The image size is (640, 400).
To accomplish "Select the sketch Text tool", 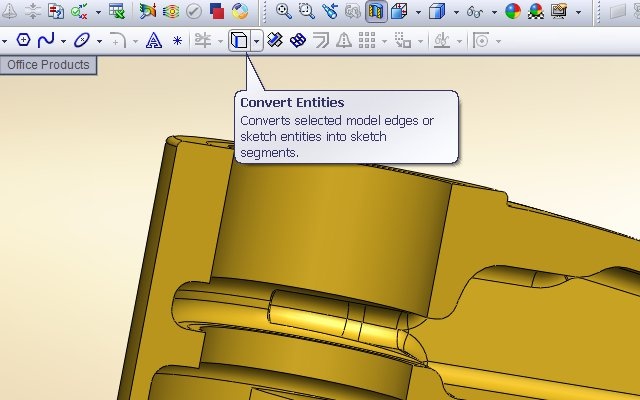I will tap(153, 40).
